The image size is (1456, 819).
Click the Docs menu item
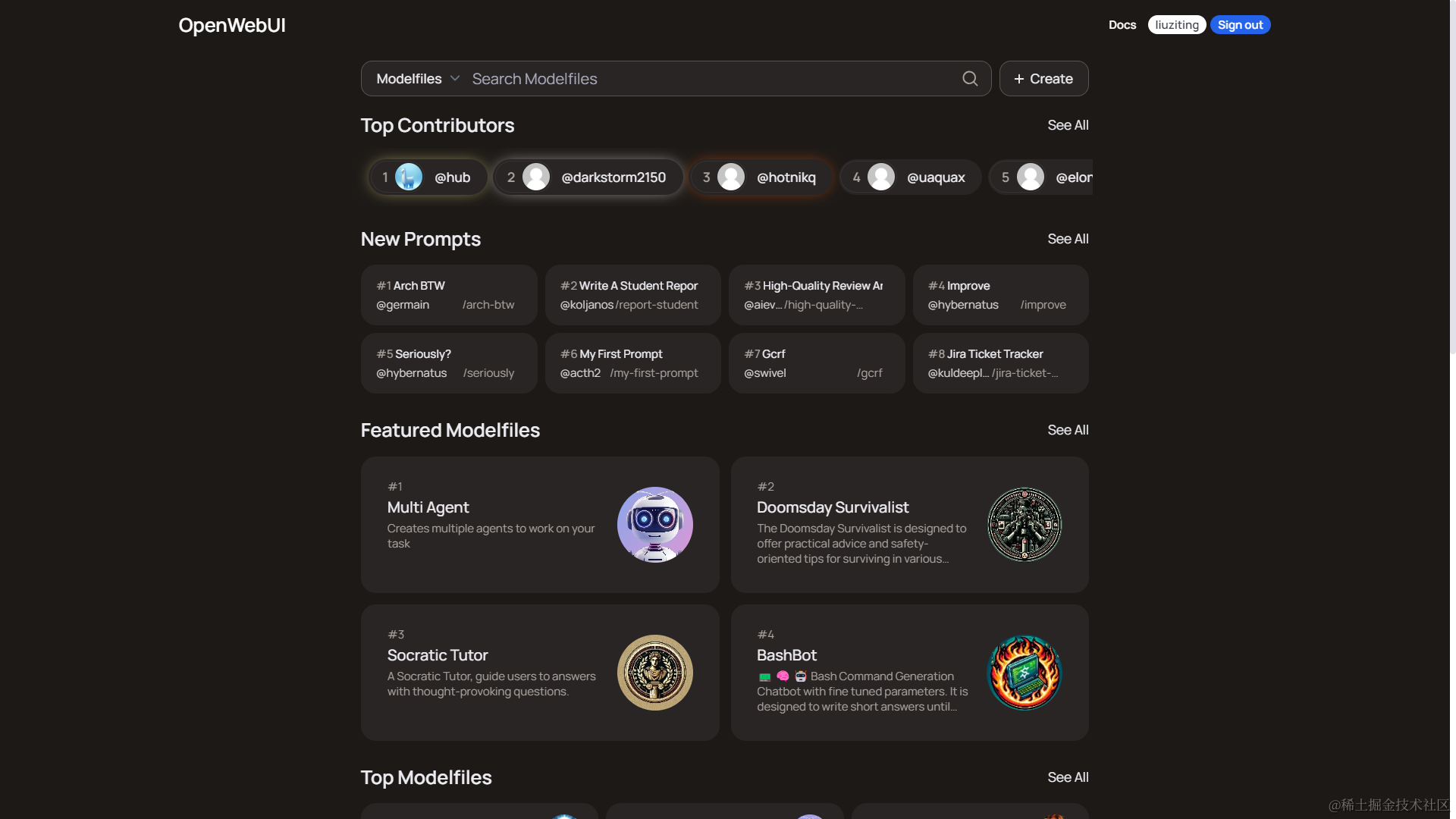click(x=1122, y=25)
